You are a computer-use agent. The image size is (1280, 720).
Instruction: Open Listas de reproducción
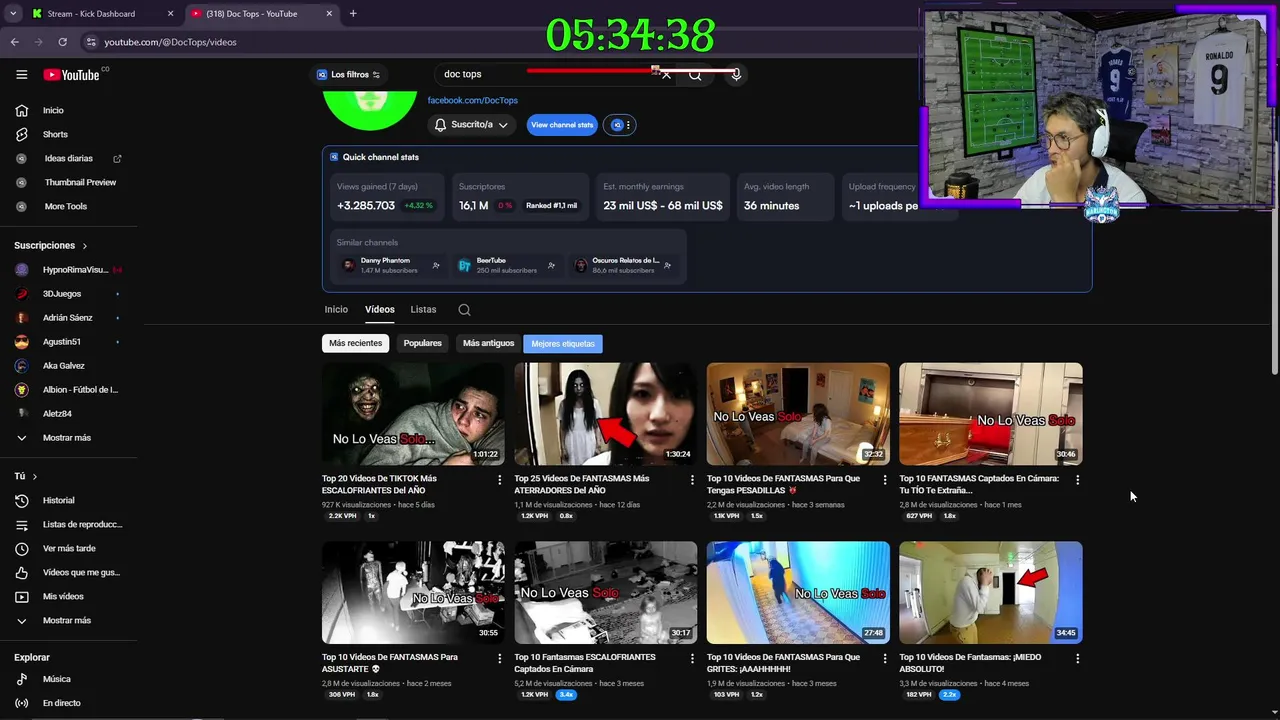point(82,524)
